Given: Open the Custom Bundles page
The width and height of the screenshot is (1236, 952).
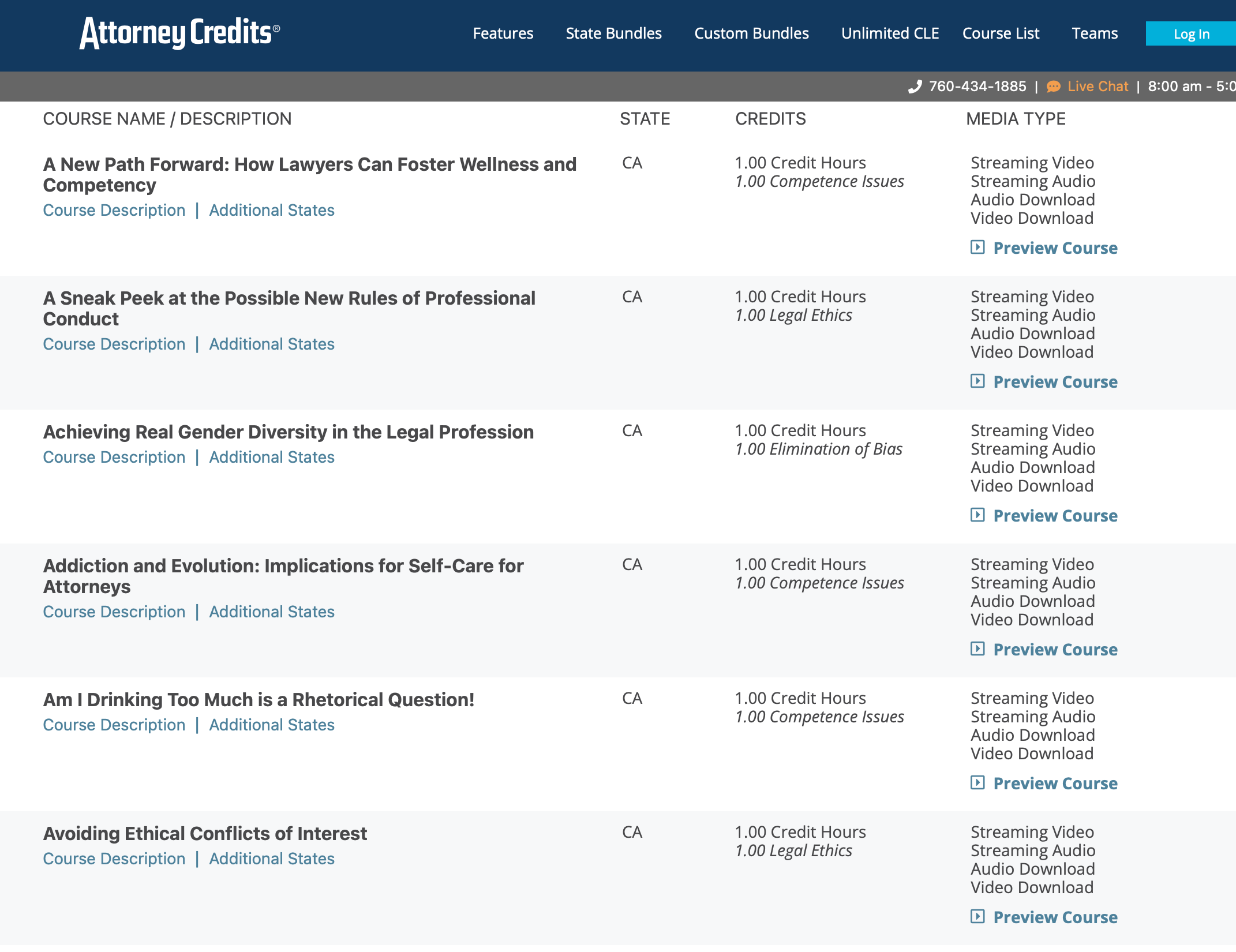Looking at the screenshot, I should pyautogui.click(x=751, y=33).
